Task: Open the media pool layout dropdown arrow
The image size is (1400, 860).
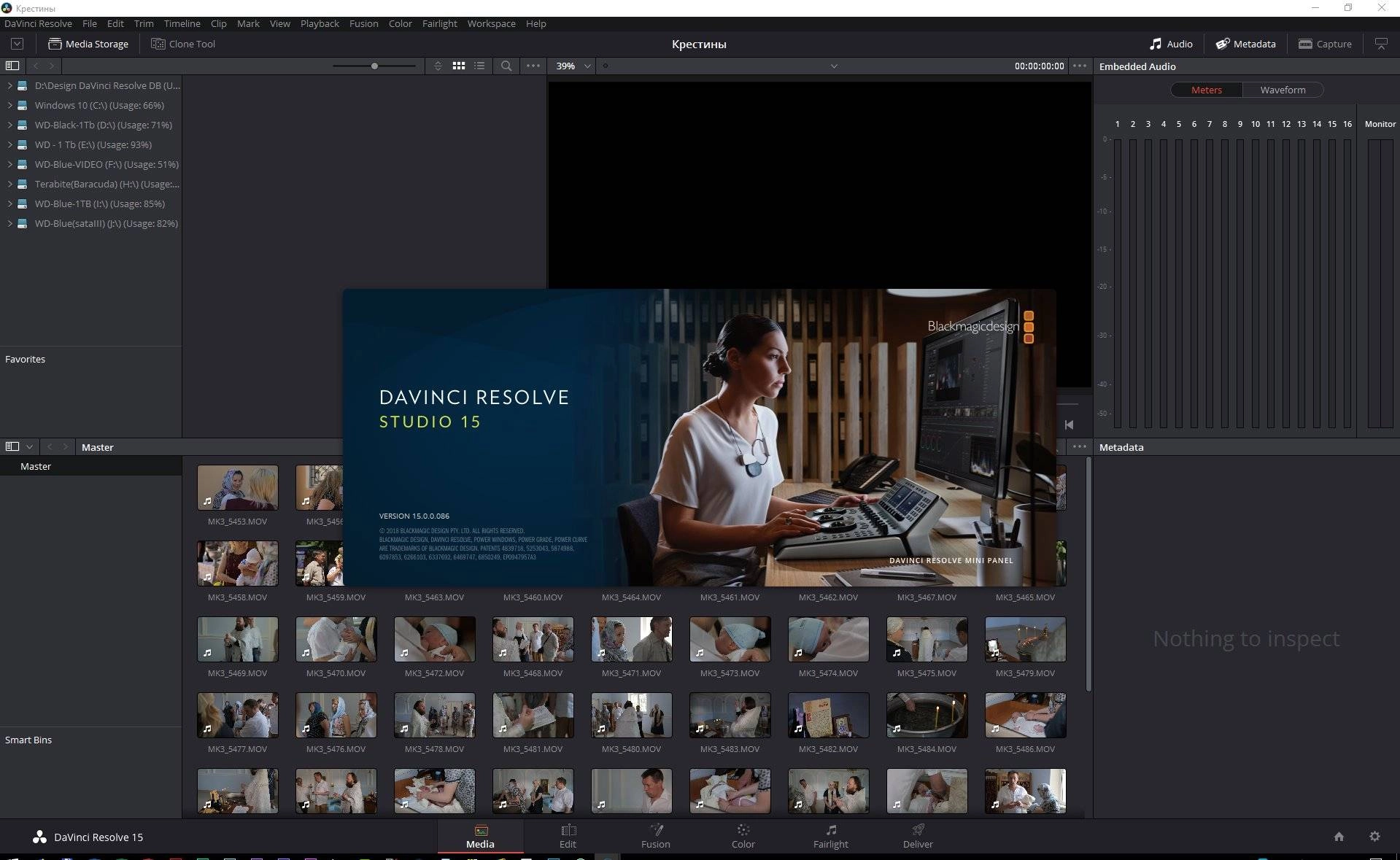Action: (29, 446)
